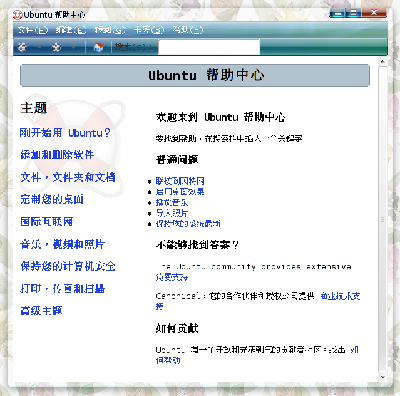Open the 编辑(E) menu
This screenshot has width=400, height=396.
(x=71, y=30)
